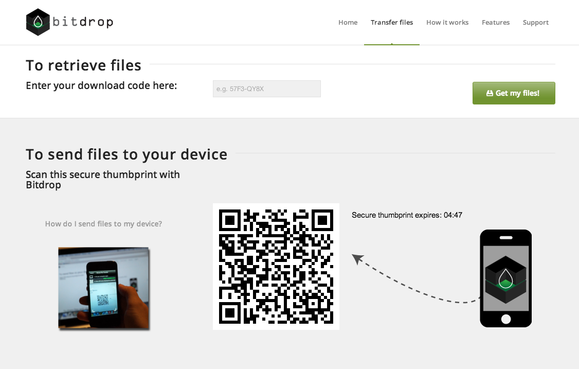
Task: Click the smartphone illustration with Bitdrop logo
Action: [x=506, y=278]
